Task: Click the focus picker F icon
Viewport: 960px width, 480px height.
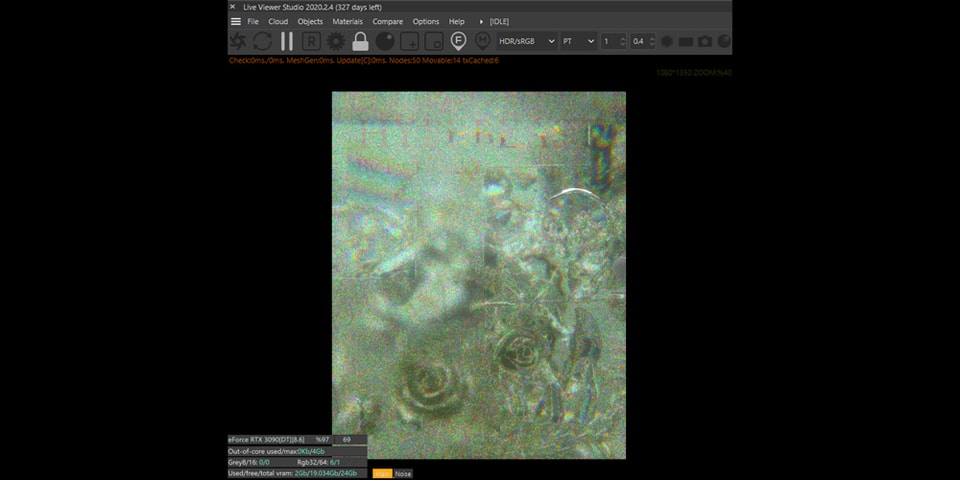Action: [x=458, y=41]
